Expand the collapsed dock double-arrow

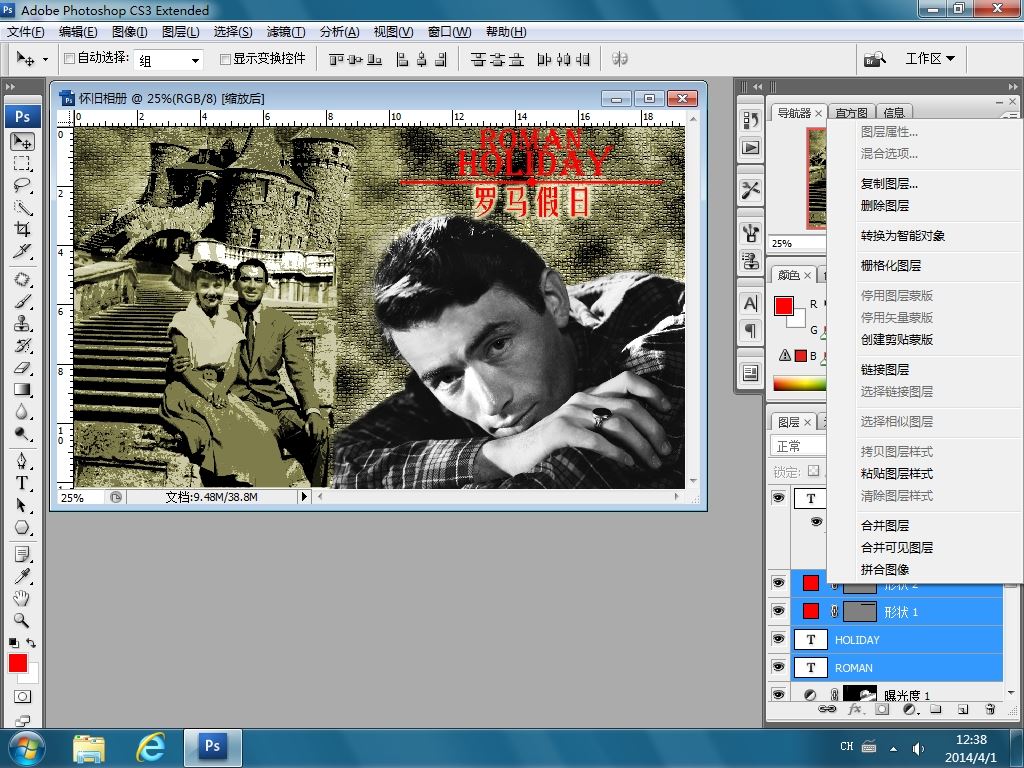click(758, 86)
